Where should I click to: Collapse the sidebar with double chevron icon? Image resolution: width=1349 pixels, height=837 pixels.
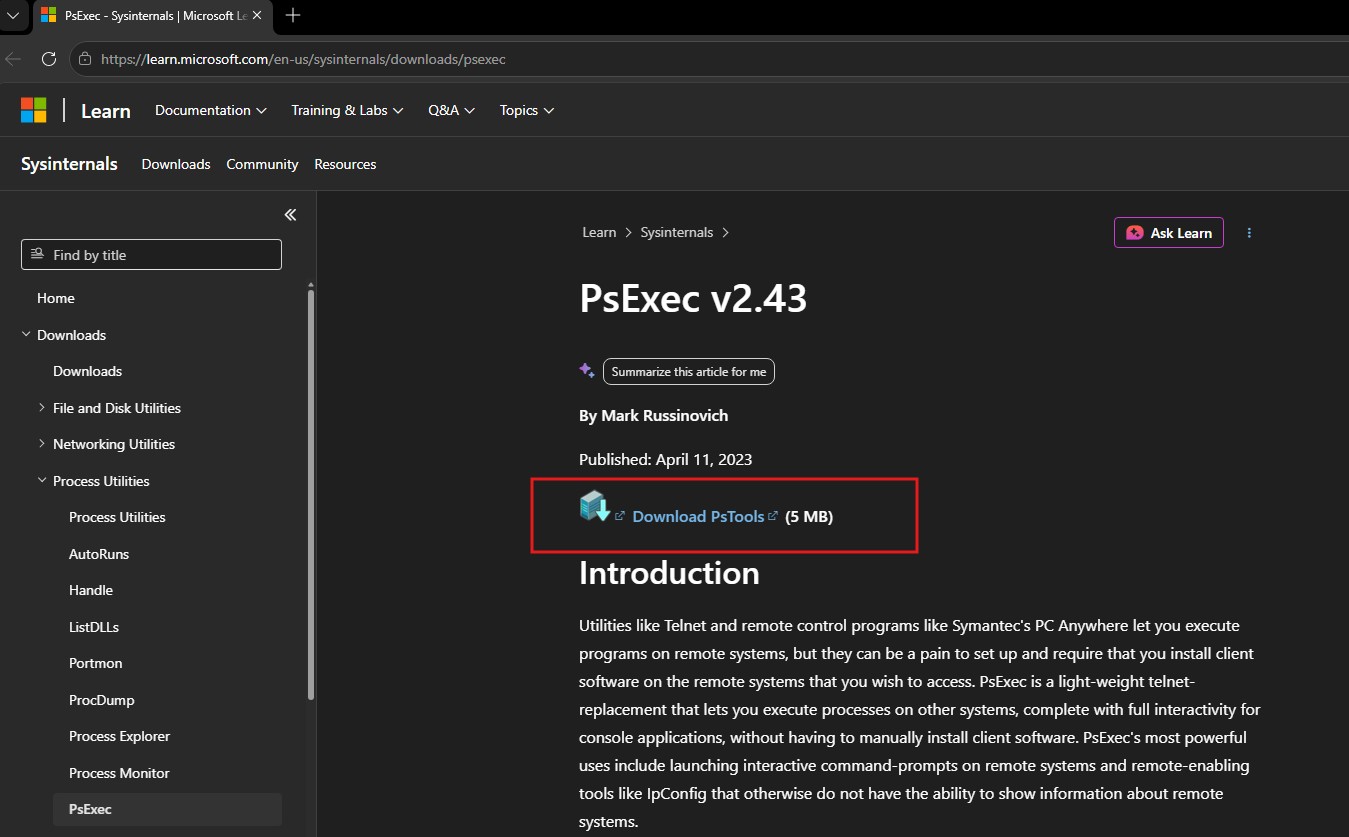point(290,215)
